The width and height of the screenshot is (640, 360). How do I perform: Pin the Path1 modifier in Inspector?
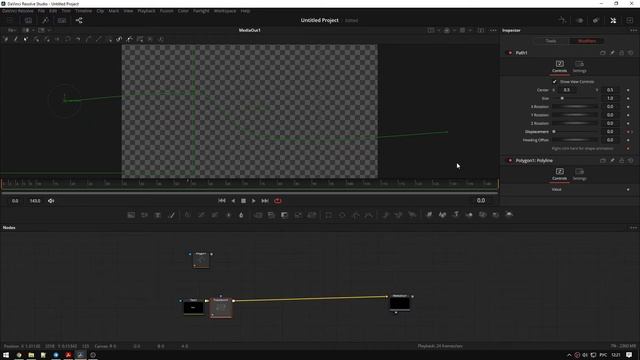pos(612,53)
